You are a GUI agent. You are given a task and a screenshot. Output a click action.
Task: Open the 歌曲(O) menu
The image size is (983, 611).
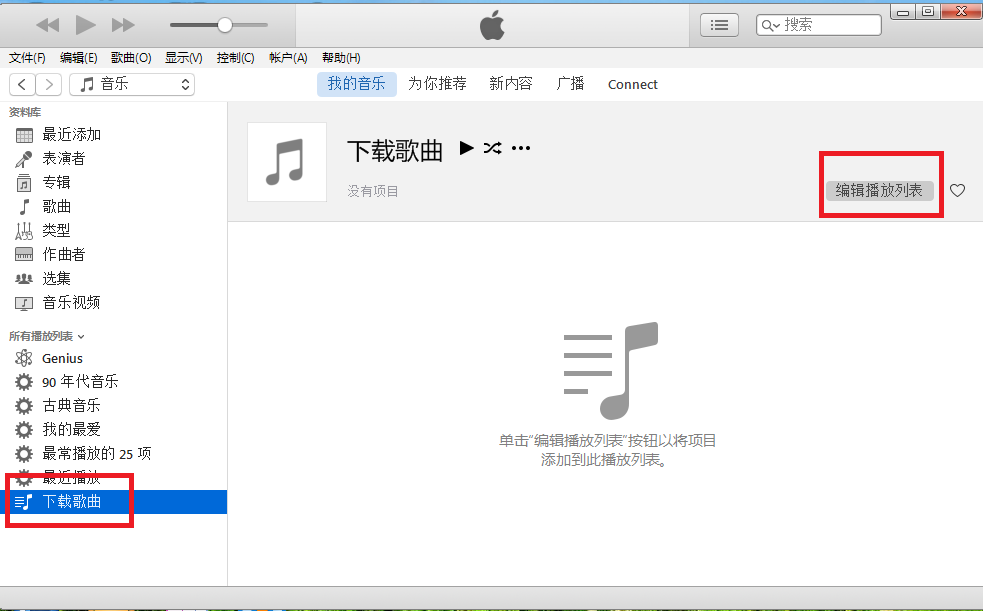click(x=131, y=58)
